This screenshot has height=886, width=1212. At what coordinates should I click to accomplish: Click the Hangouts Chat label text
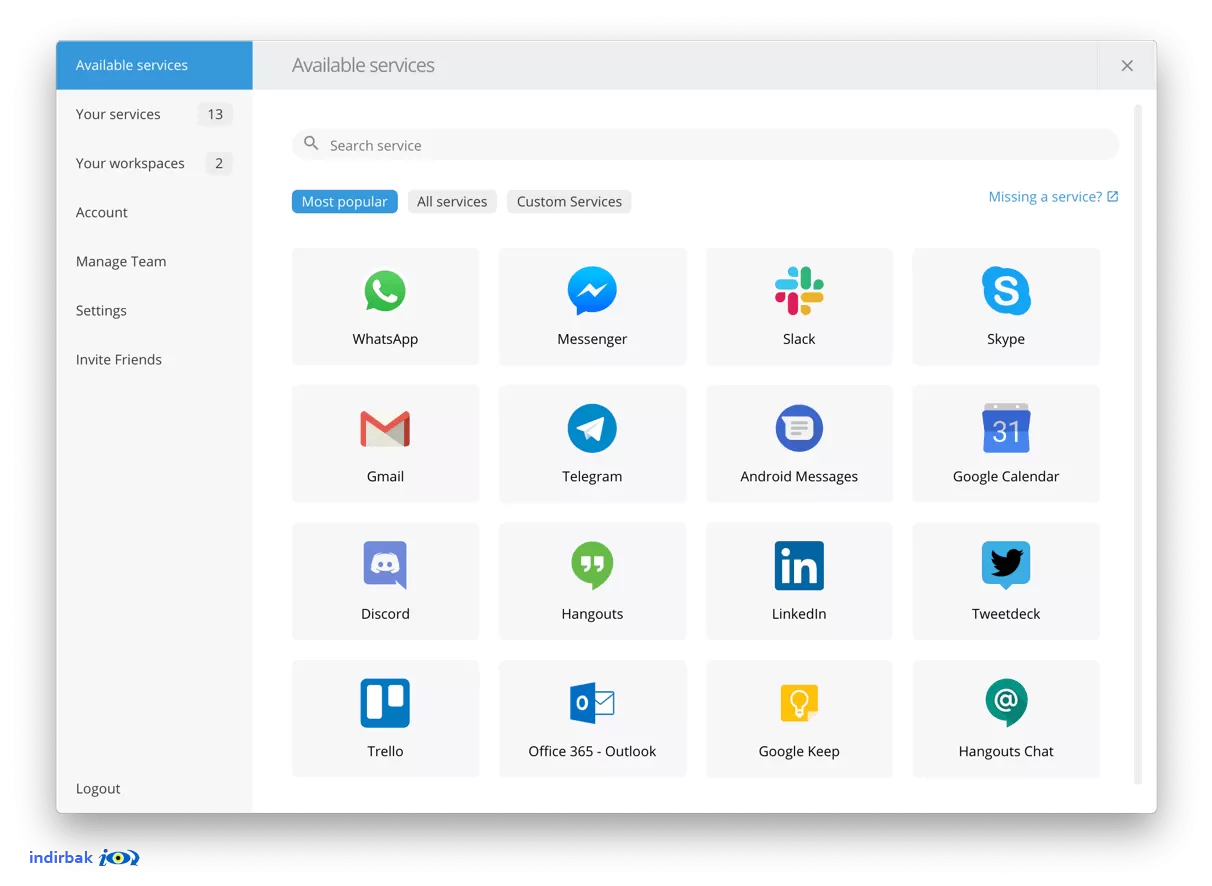[1006, 751]
